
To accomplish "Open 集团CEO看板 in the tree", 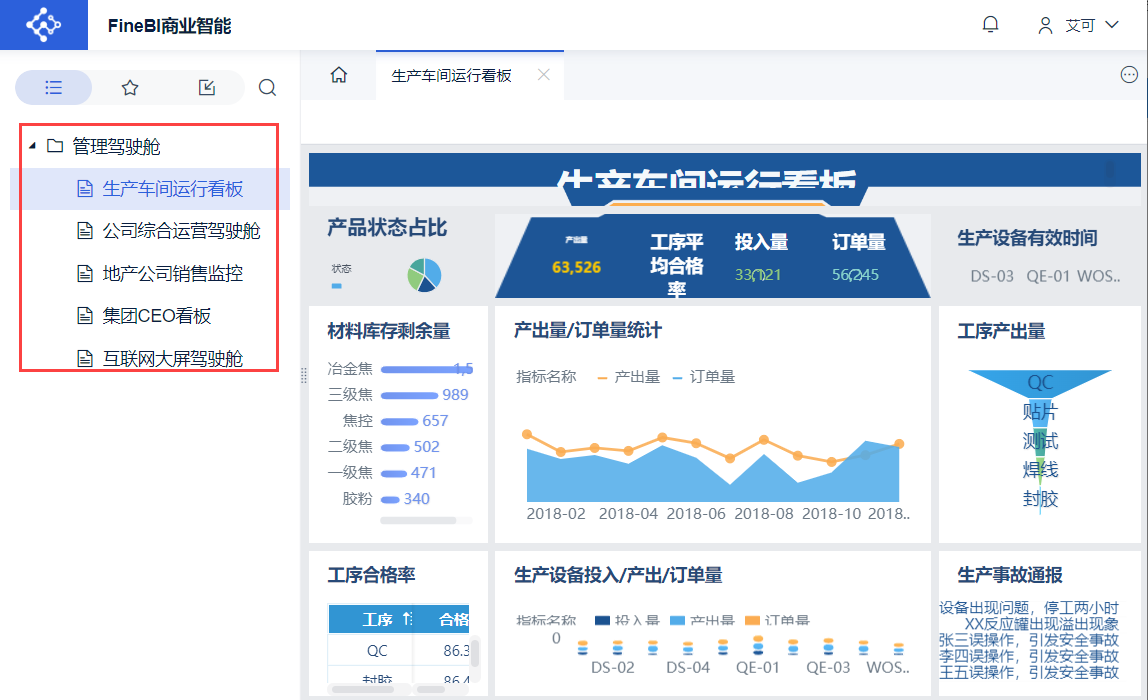I will click(x=157, y=316).
